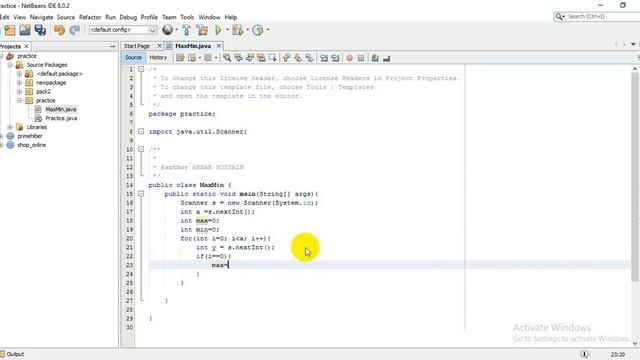Screen dimensions: 640x360
Task: Open the dropdown arrow beside the Run Project icon
Action: tap(227, 30)
